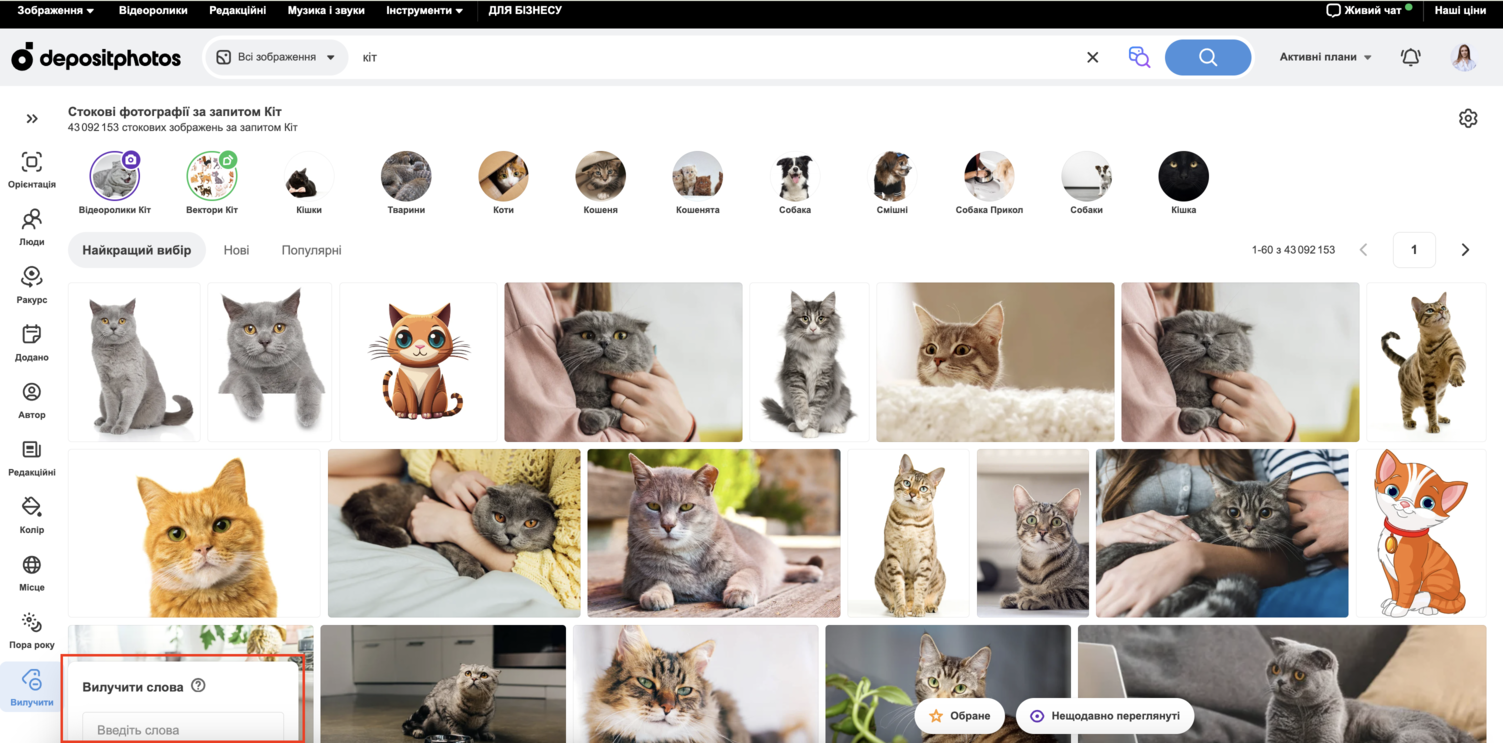Viewport: 1503px width, 743px height.
Task: Open Редакційні top menu item
Action: coord(238,10)
